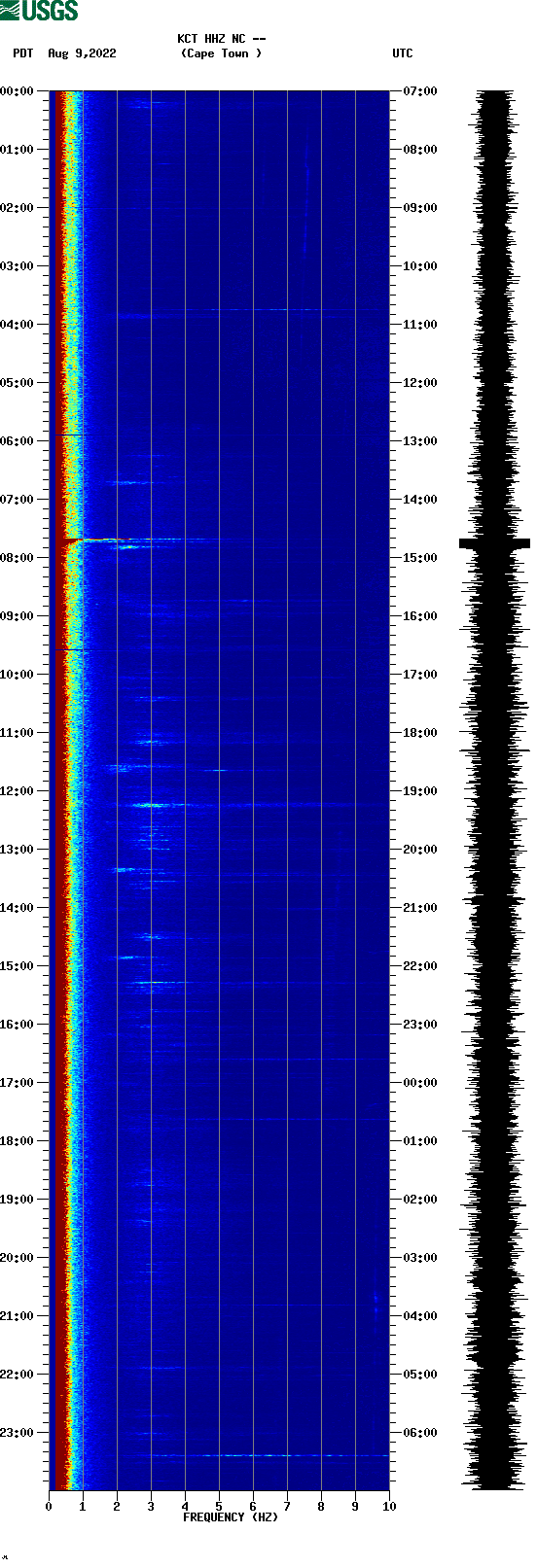Click the 20:00 PDT time label
The height and width of the screenshot is (1568, 537).
[x=18, y=1258]
